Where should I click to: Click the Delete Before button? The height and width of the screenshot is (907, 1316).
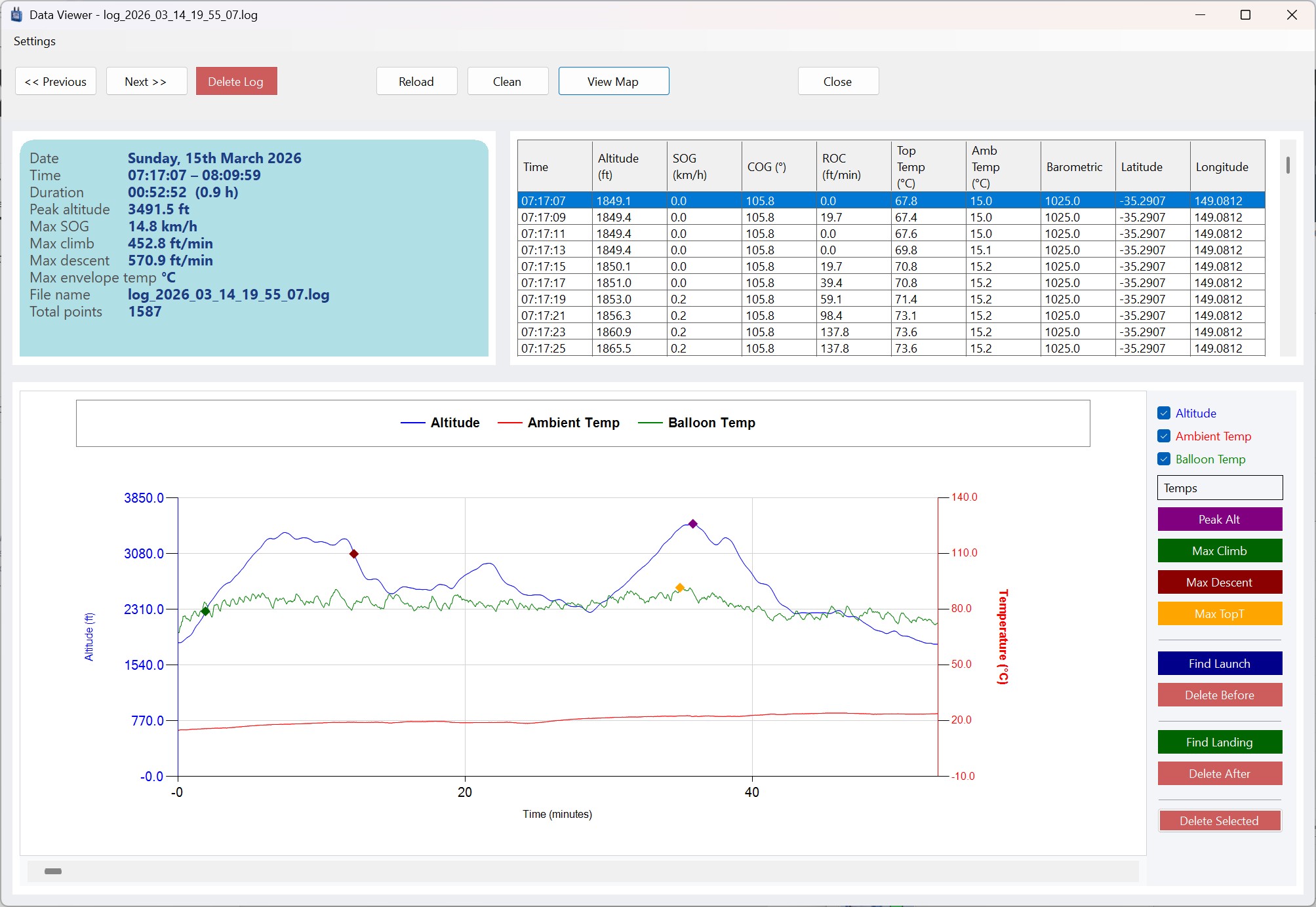click(1220, 695)
